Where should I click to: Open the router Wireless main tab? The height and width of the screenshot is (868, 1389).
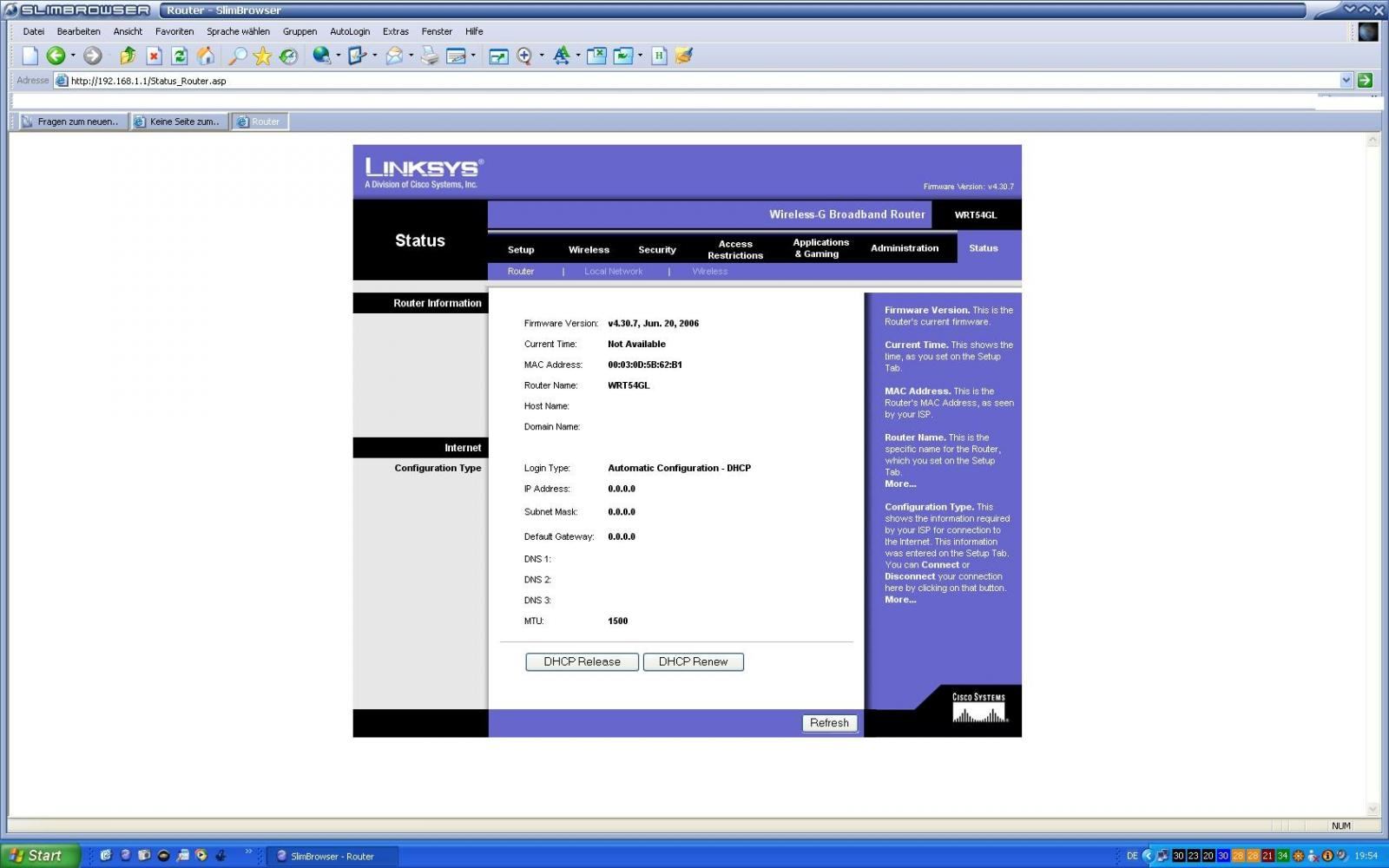click(x=589, y=249)
